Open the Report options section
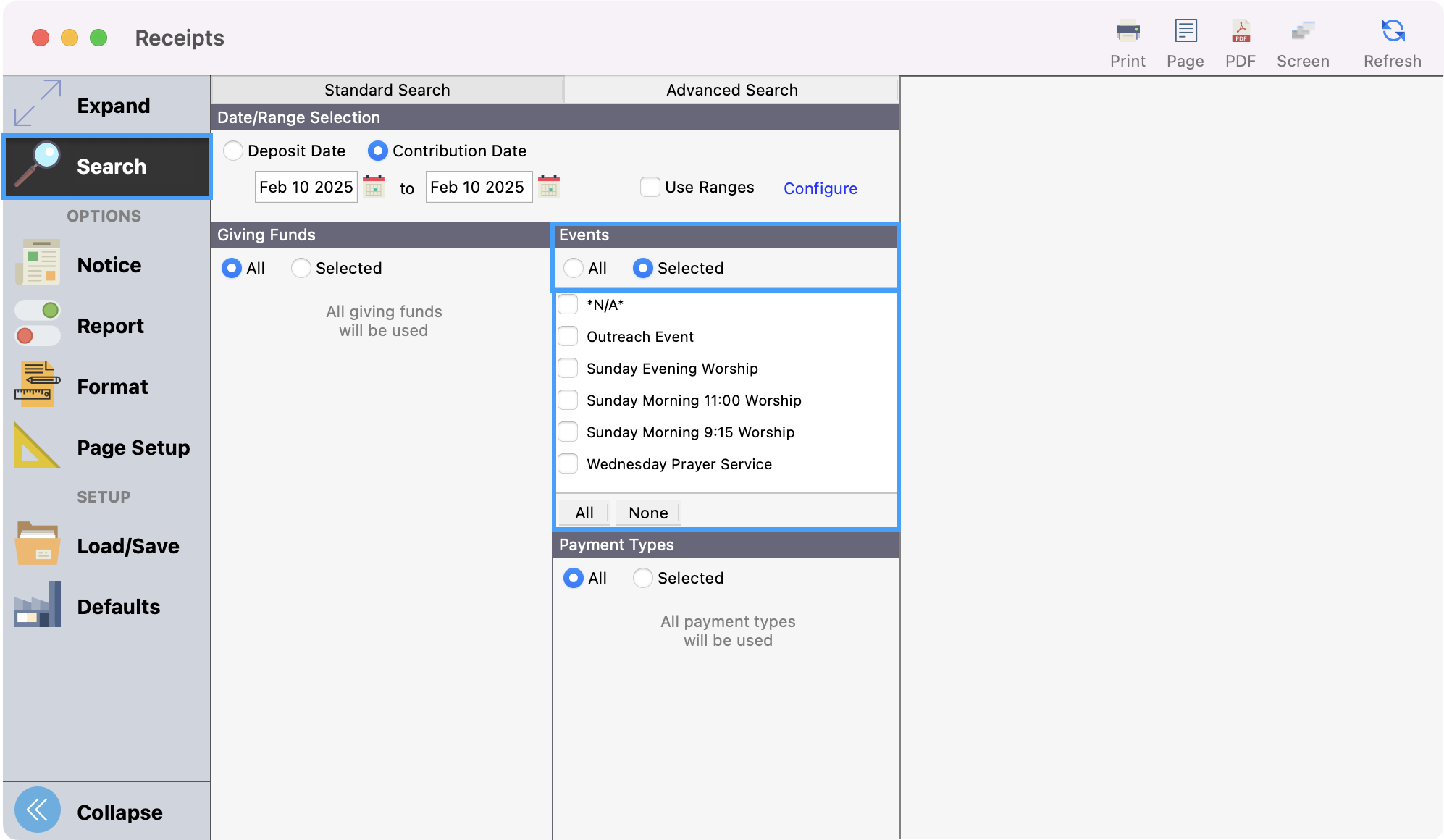 pos(38,325)
